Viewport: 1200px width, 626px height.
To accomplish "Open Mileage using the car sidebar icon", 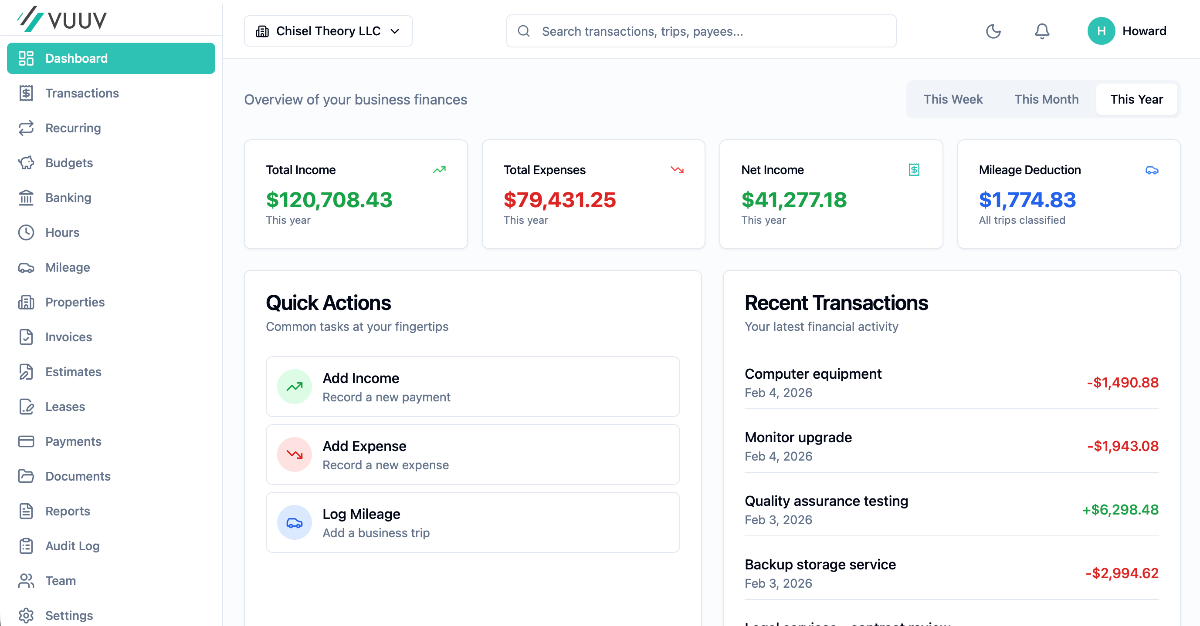I will tap(26, 267).
